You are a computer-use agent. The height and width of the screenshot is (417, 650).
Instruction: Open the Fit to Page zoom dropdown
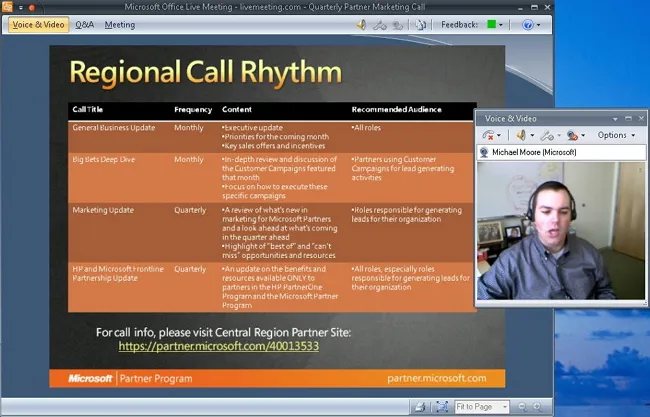point(482,407)
